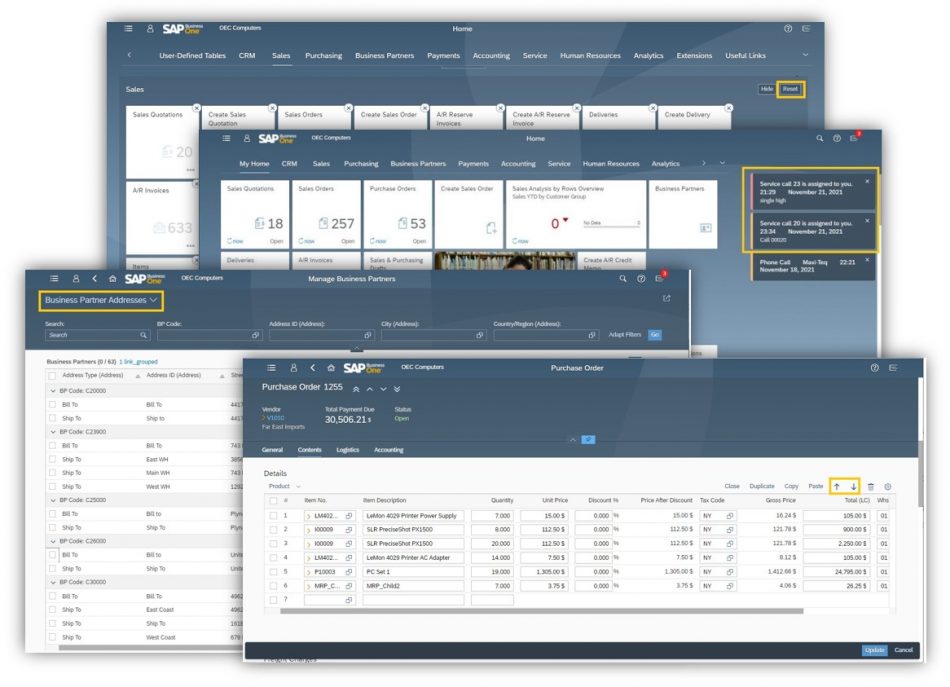The height and width of the screenshot is (687, 950).
Task: Open Purchasing menu in back Home window
Action: tap(324, 56)
